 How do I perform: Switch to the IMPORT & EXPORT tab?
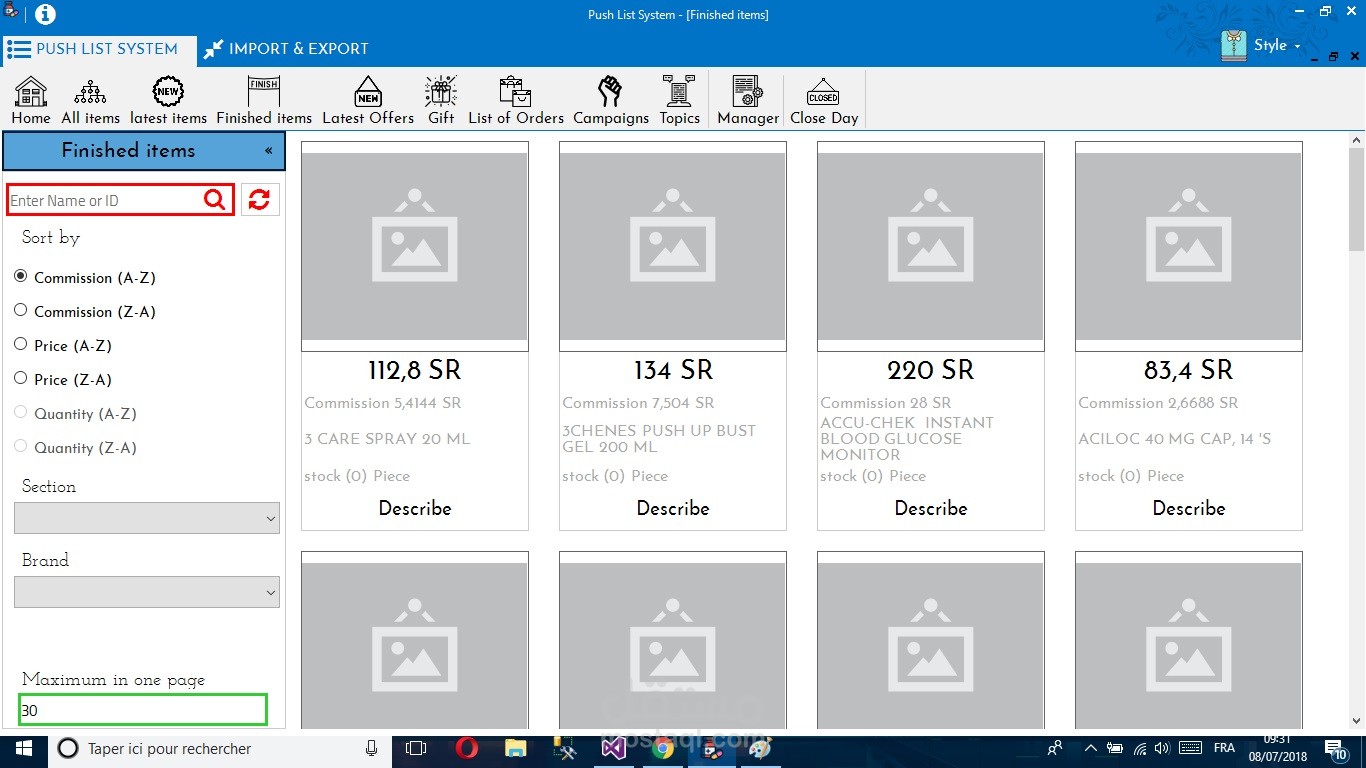click(x=287, y=49)
